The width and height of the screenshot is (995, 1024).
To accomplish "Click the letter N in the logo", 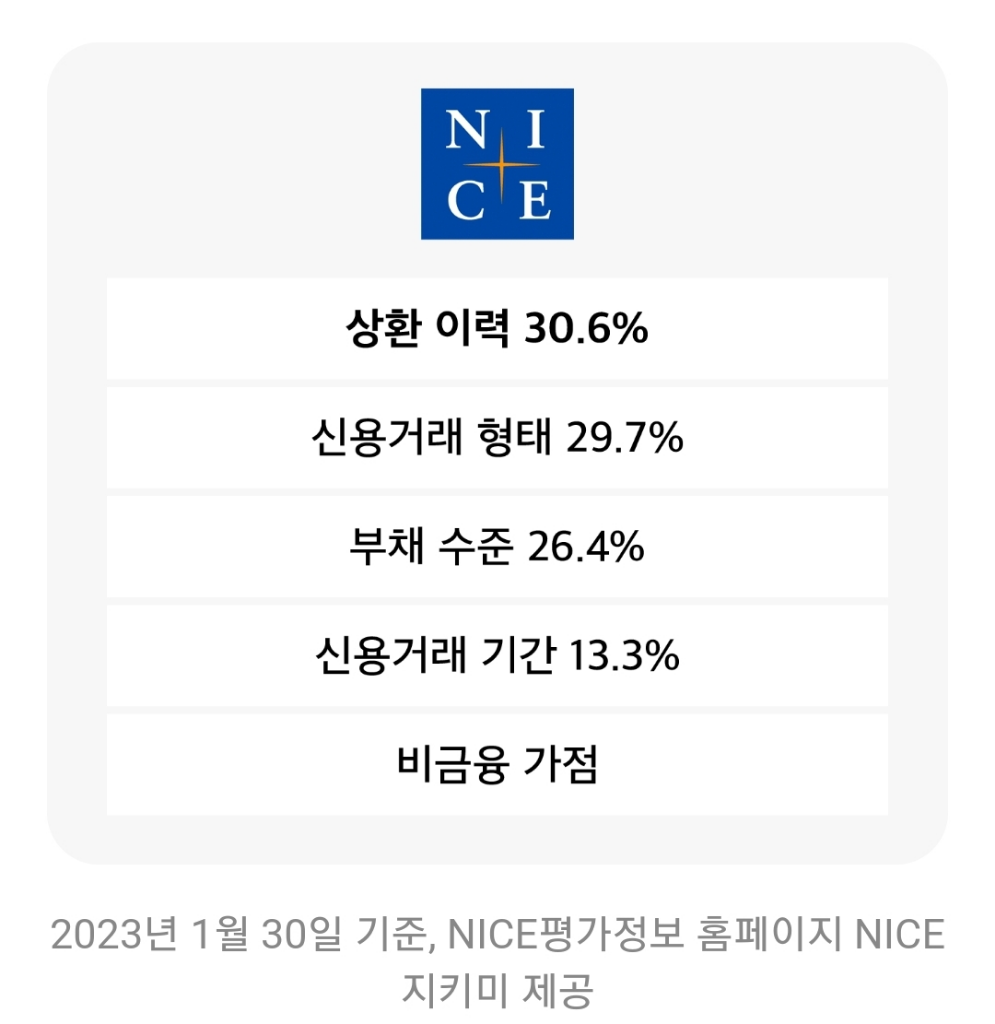I will pos(467,129).
